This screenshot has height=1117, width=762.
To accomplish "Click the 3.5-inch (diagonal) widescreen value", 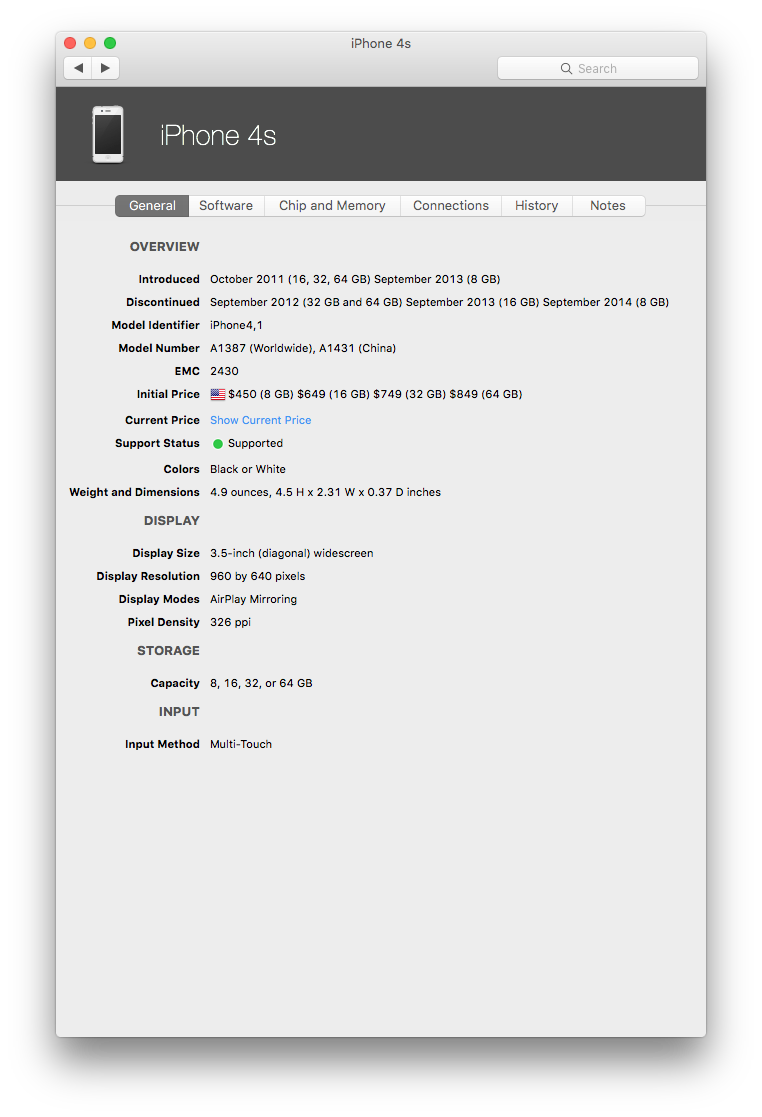I will tap(292, 554).
